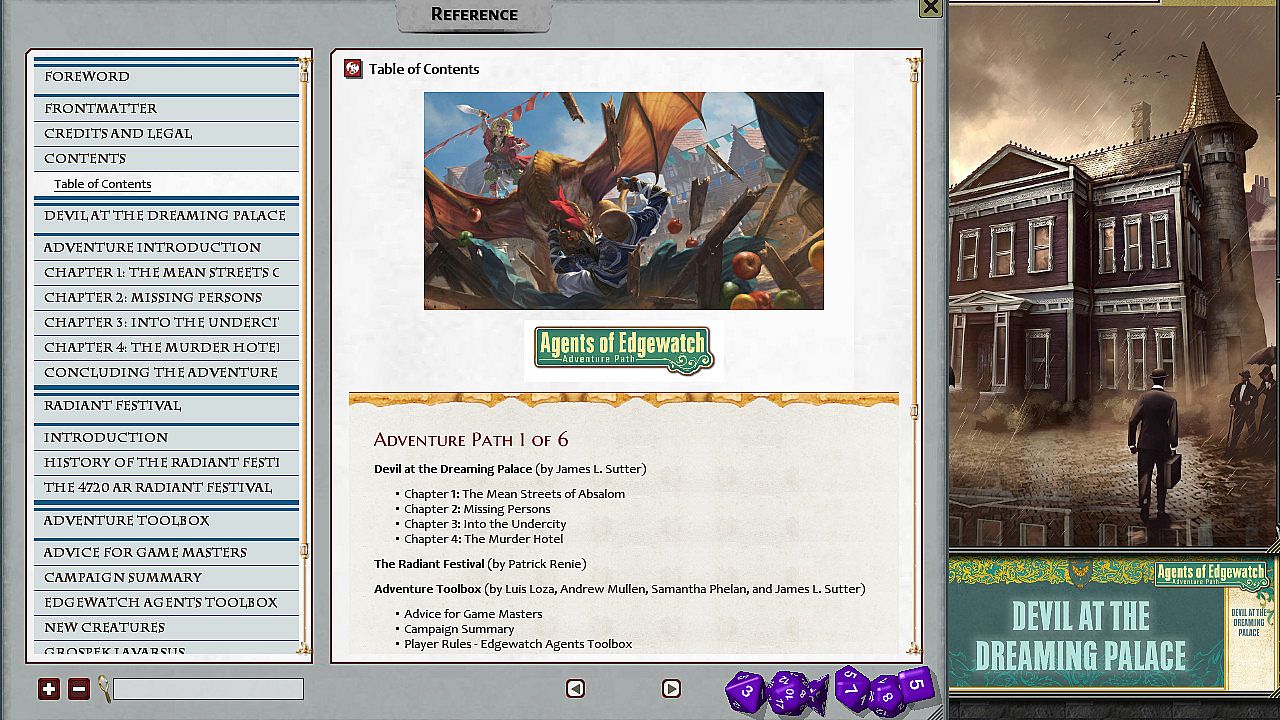The width and height of the screenshot is (1280, 720).
Task: Click the Adventure Path 1 of 6 heading
Action: click(x=471, y=440)
